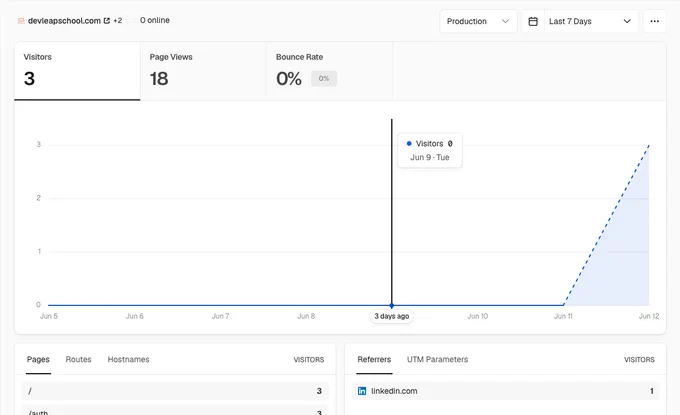Click the Jun 11 x-axis label

[563, 316]
